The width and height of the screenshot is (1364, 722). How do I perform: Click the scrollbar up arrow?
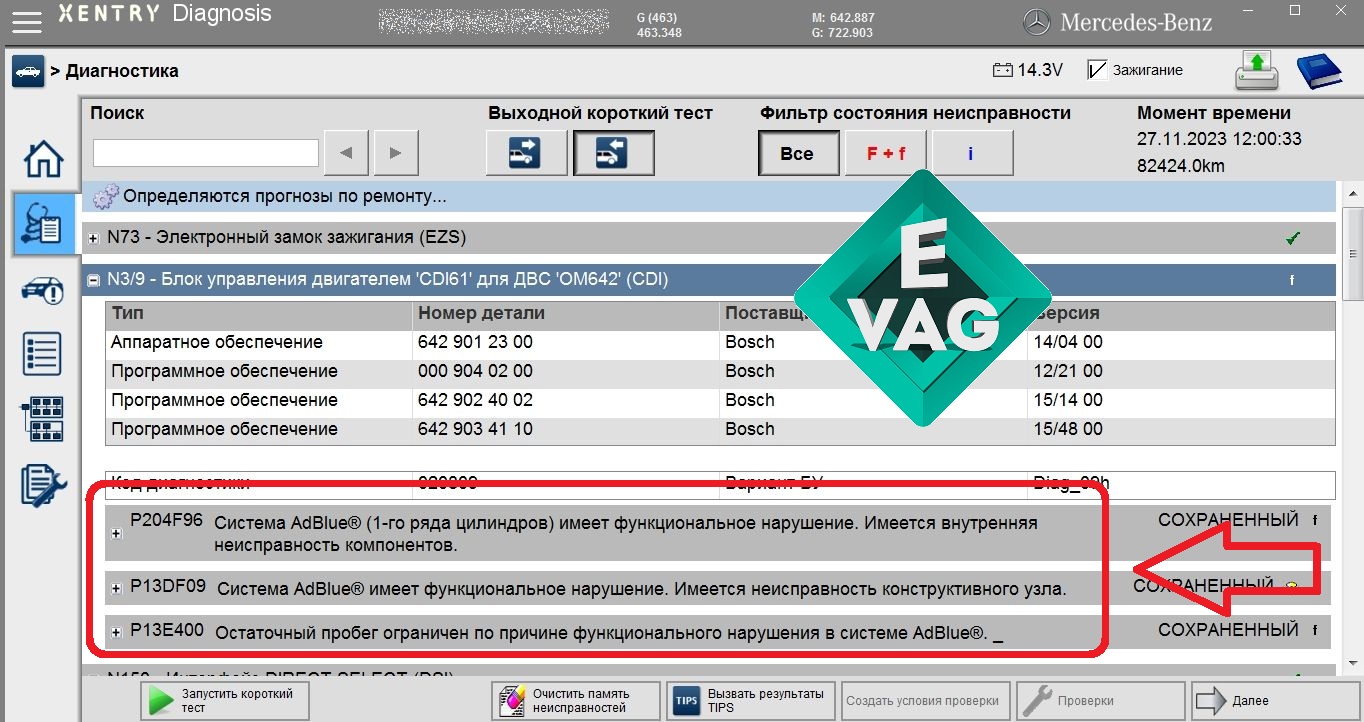(x=1354, y=193)
